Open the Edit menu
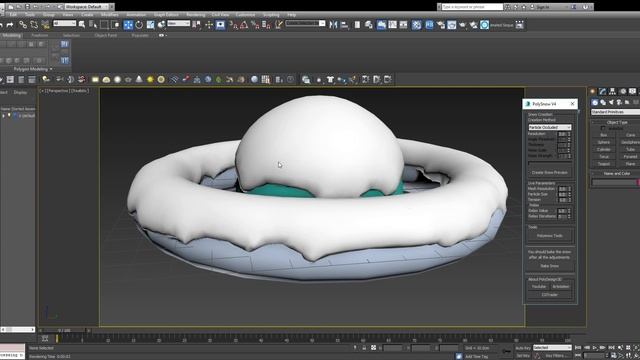The width and height of the screenshot is (640, 360). 13,15
